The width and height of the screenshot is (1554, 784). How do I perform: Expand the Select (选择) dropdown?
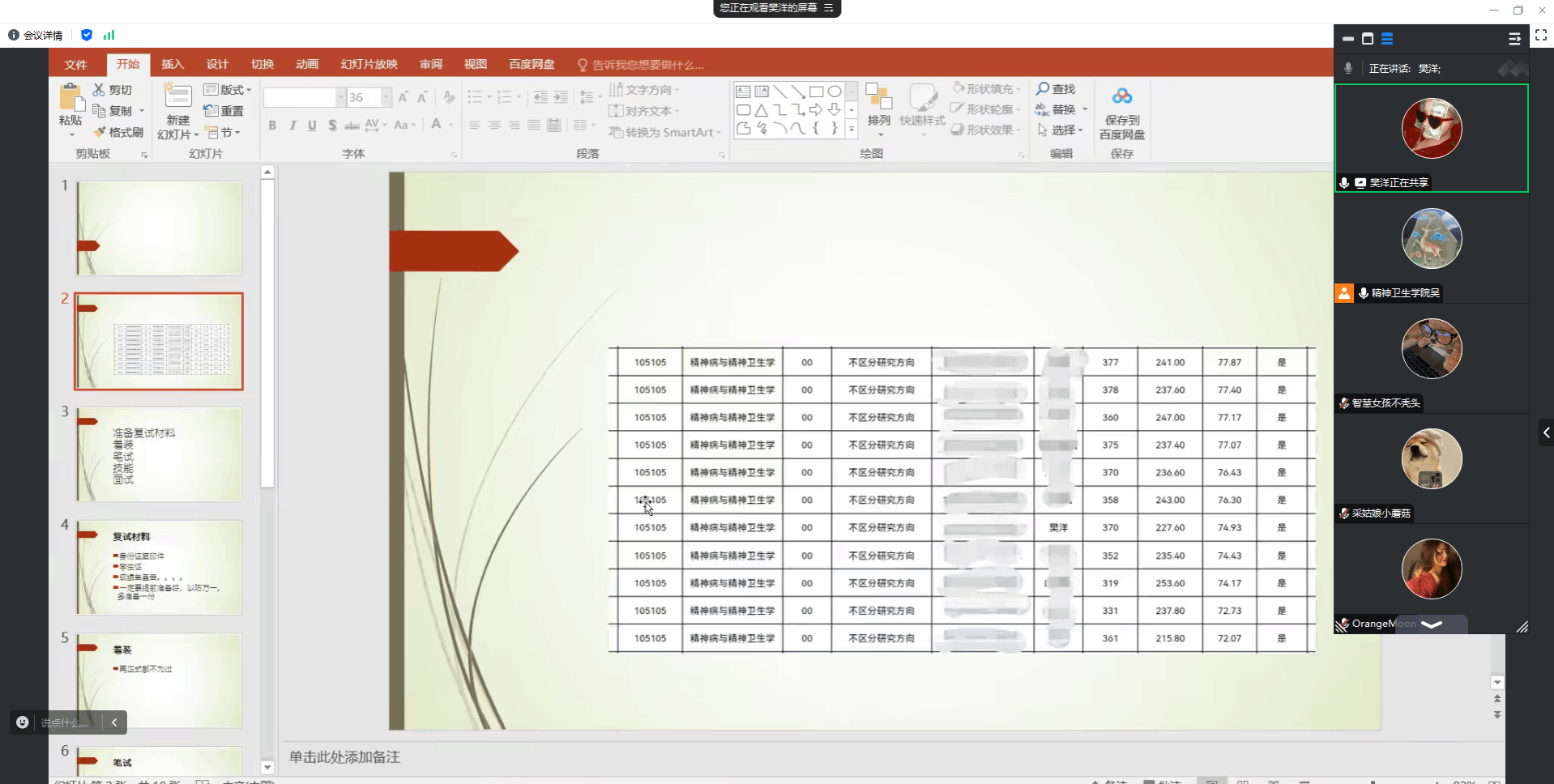[1080, 130]
